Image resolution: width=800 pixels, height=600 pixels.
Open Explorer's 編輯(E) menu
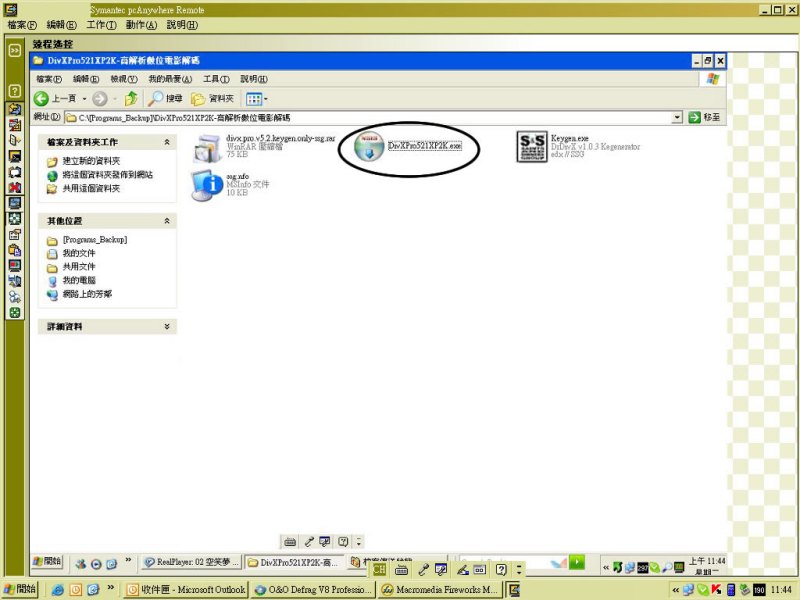coord(86,79)
